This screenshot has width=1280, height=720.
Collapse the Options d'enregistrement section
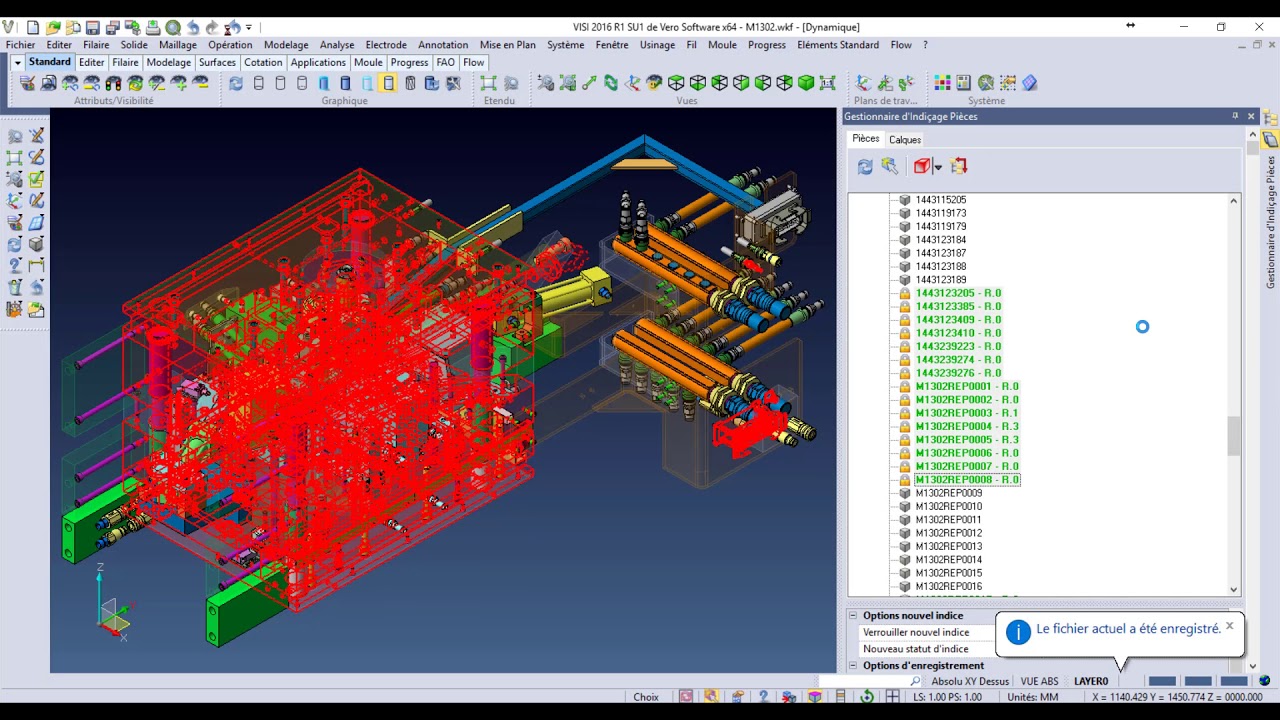click(x=853, y=666)
